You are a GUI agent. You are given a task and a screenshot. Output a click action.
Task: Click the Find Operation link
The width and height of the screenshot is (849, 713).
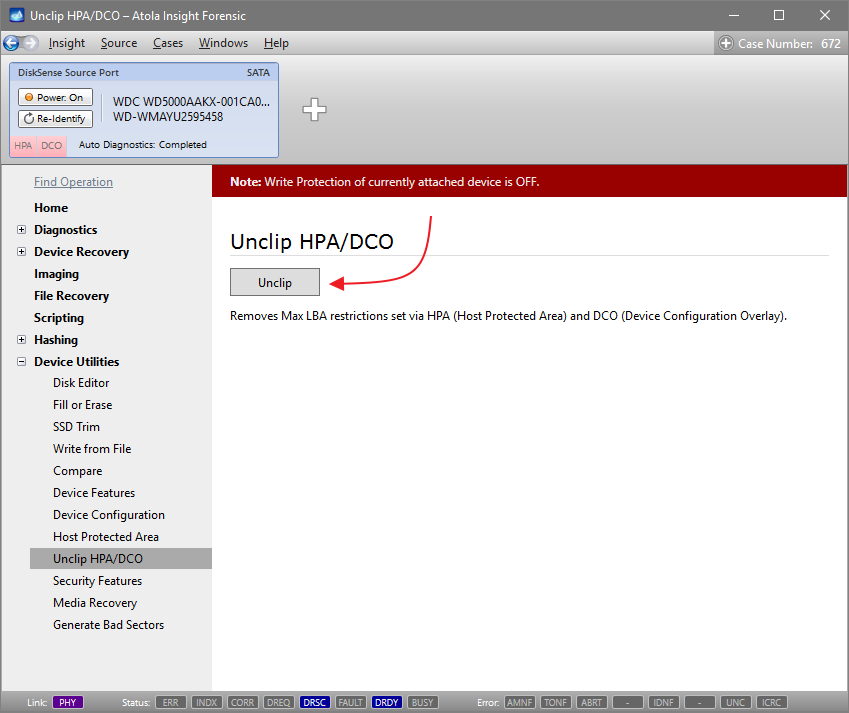(x=73, y=182)
